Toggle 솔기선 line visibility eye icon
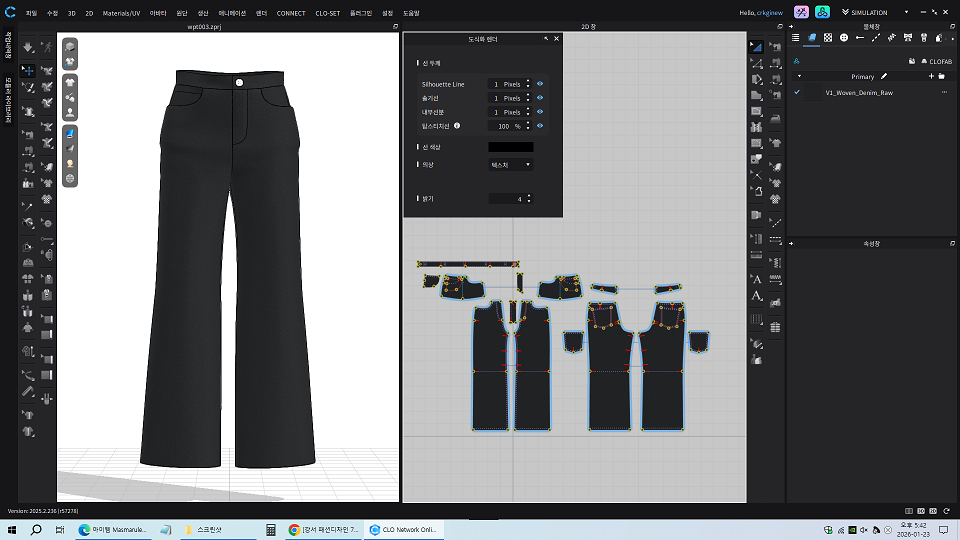Image resolution: width=960 pixels, height=540 pixels. click(x=540, y=98)
